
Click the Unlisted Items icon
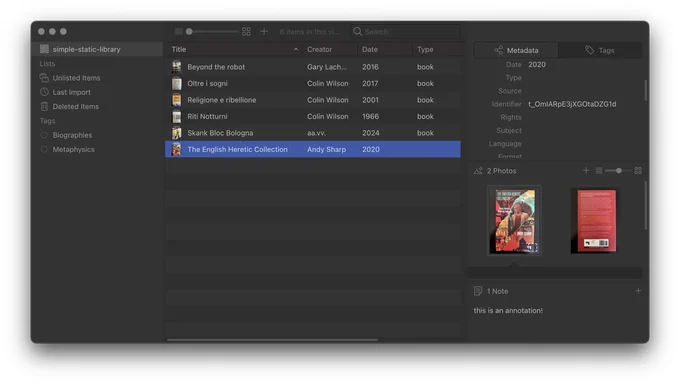click(44, 78)
